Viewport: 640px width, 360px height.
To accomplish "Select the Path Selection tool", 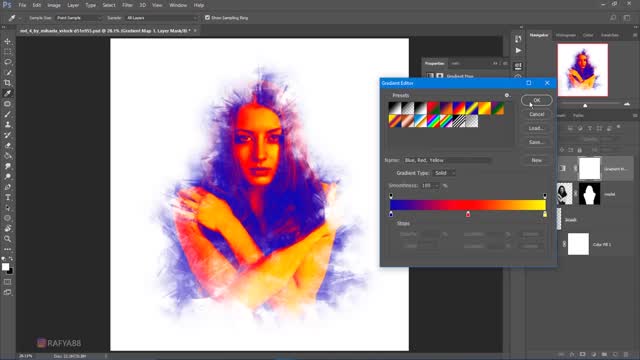I will [x=7, y=208].
